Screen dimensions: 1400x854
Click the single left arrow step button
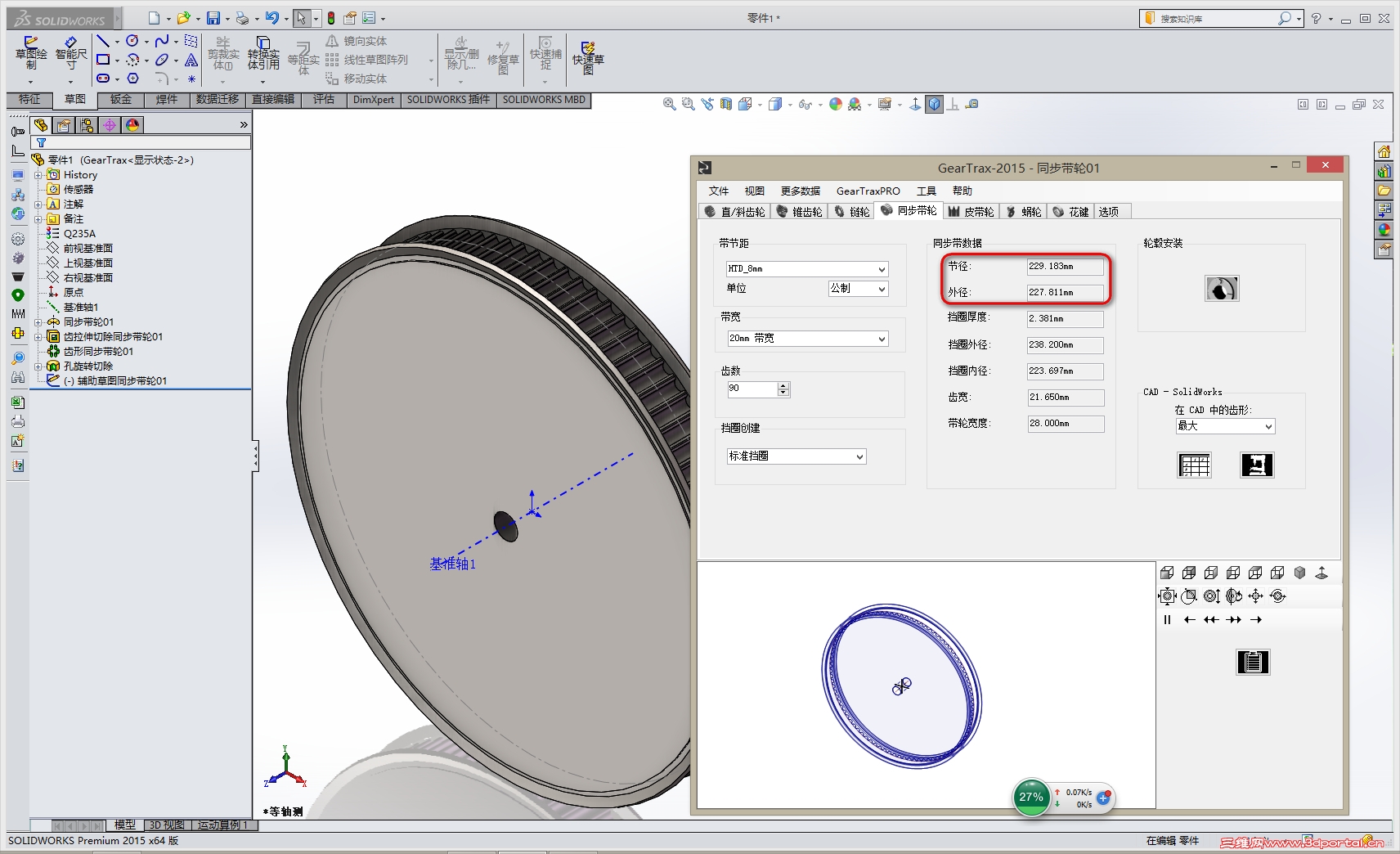coord(1189,620)
